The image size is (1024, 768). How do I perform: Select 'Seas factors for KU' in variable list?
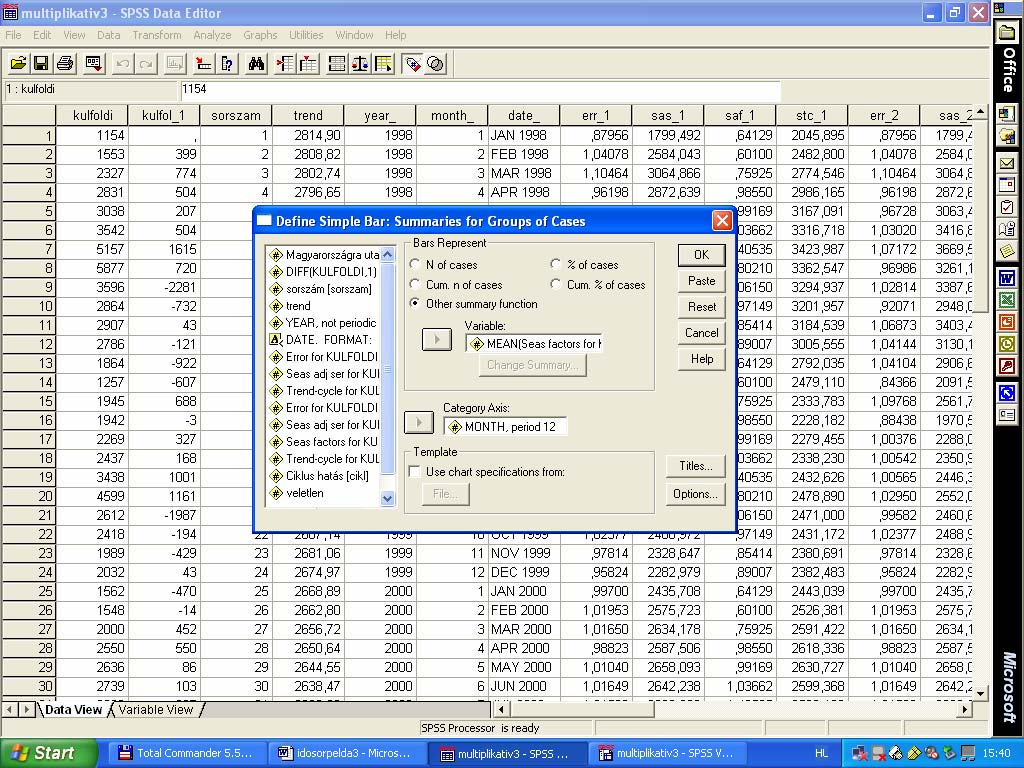[324, 441]
